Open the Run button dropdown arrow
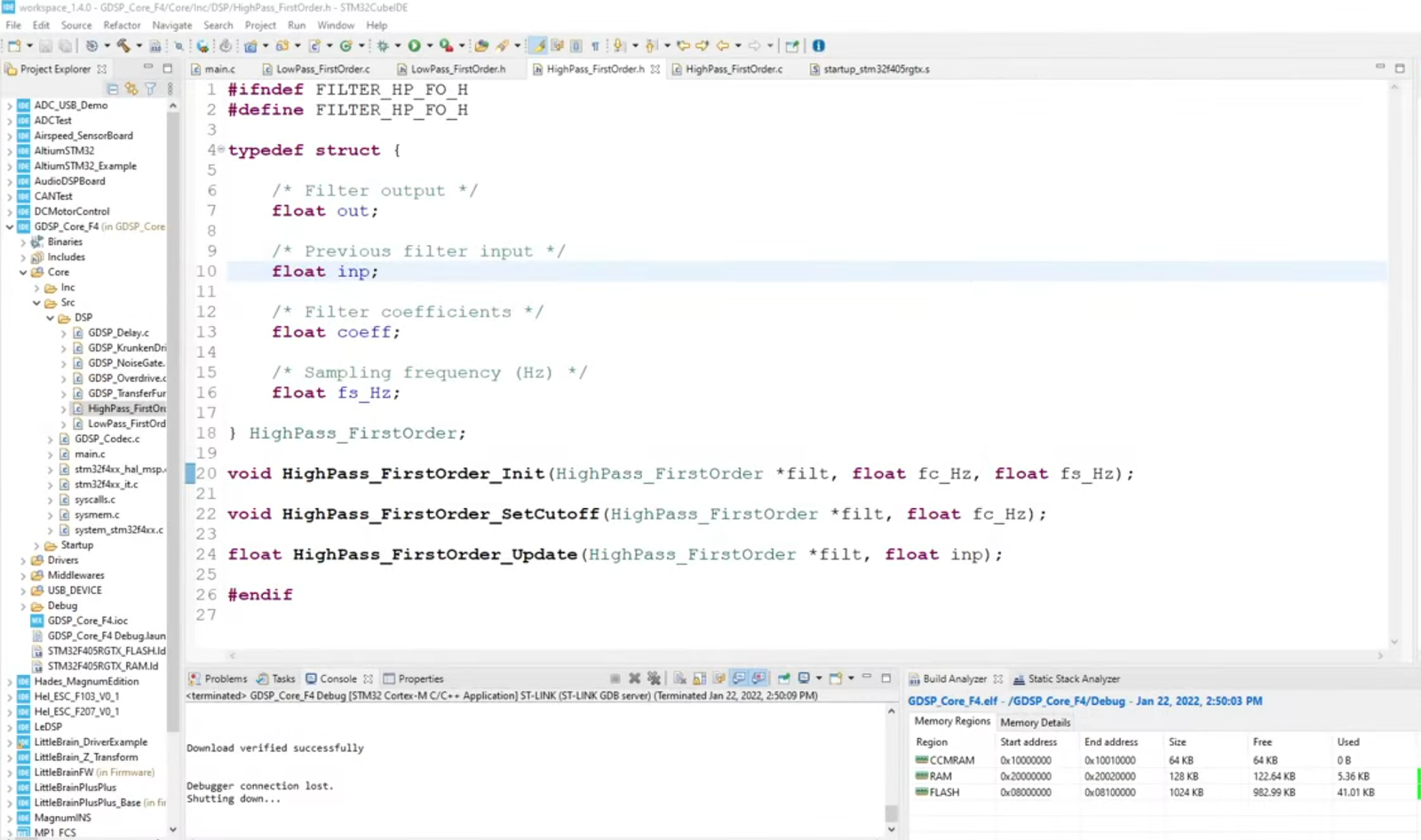 [429, 45]
